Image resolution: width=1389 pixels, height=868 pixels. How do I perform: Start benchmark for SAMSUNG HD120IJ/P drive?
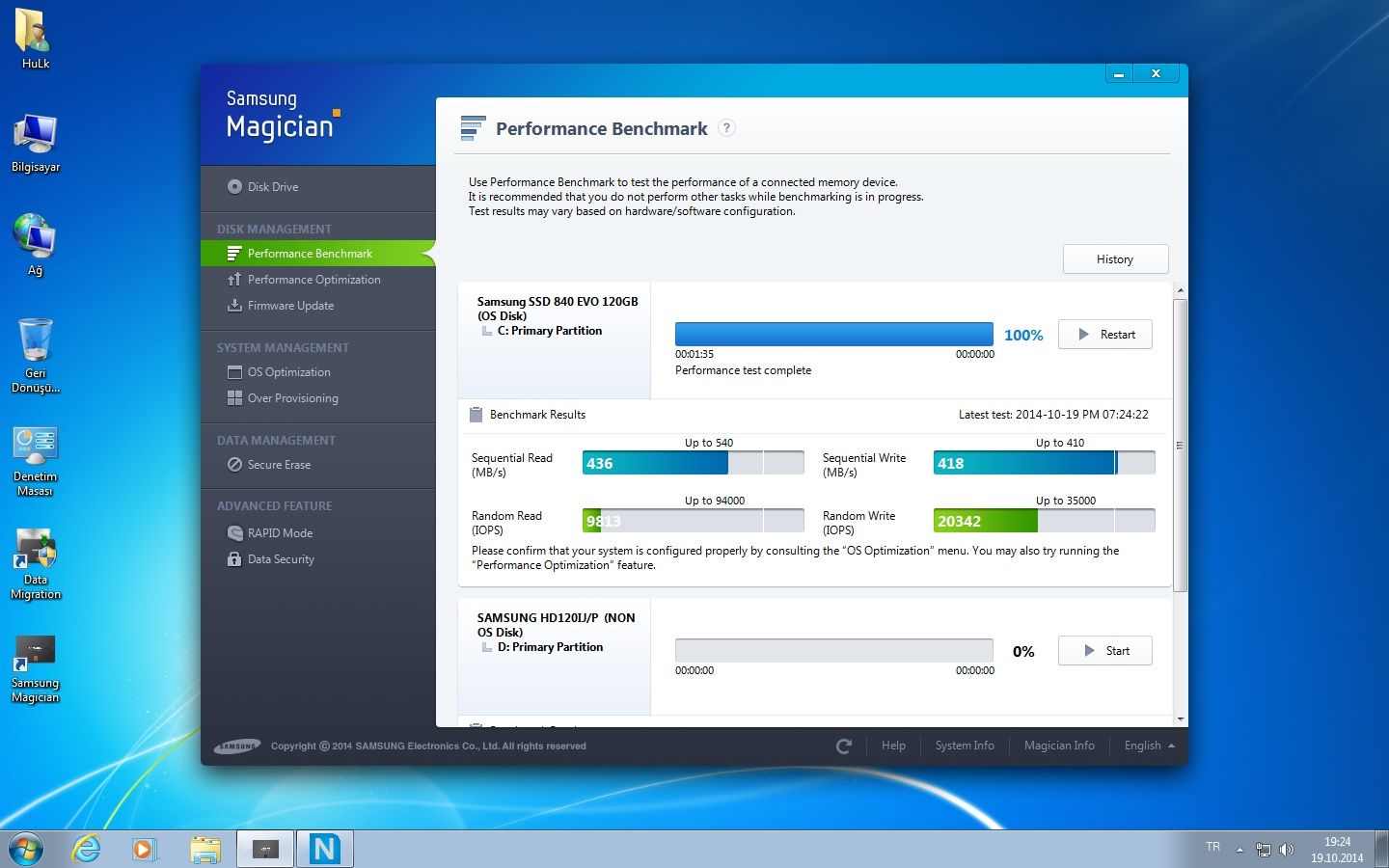[1105, 651]
